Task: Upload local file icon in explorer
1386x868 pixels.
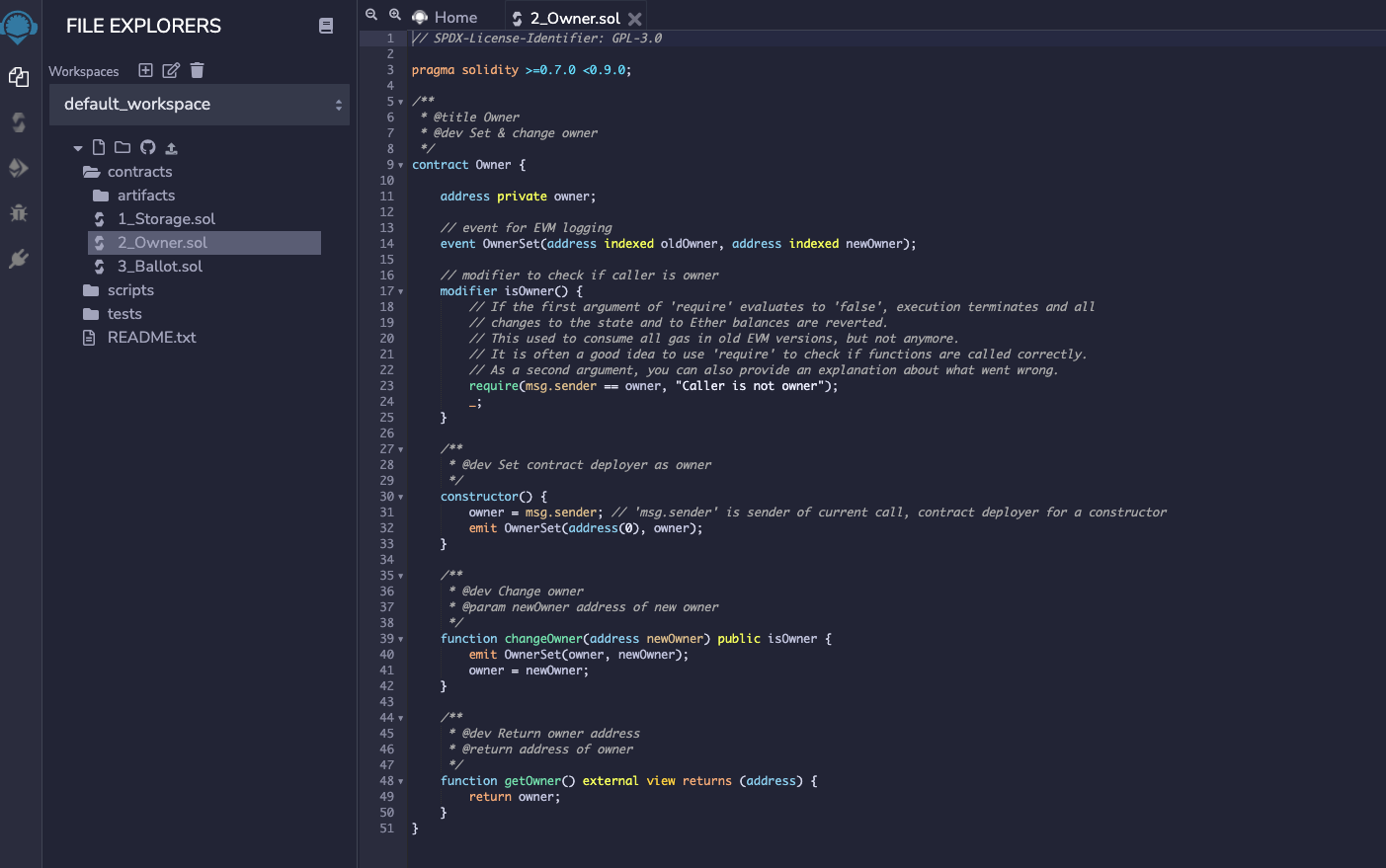Action: 171,148
